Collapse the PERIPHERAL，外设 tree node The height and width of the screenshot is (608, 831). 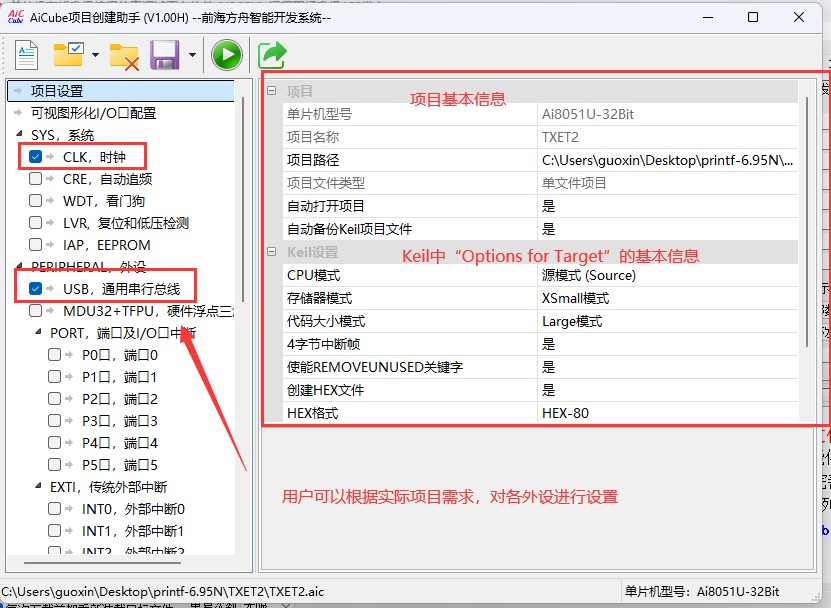pos(20,266)
